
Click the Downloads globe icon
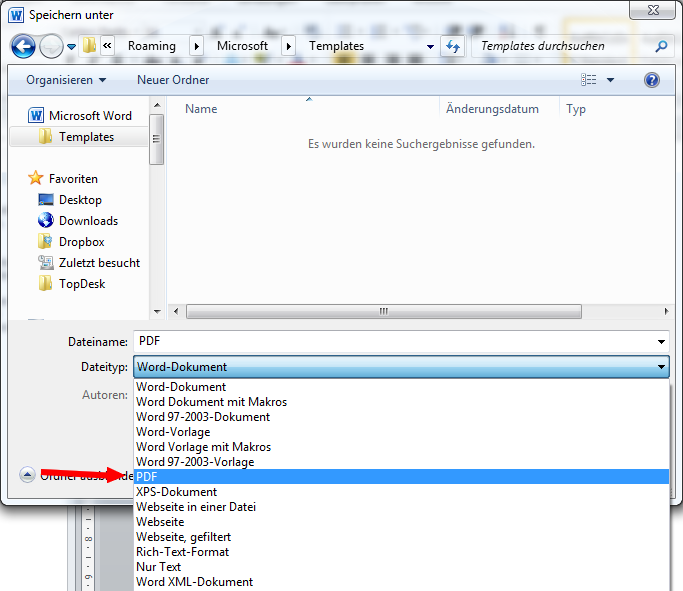point(46,220)
